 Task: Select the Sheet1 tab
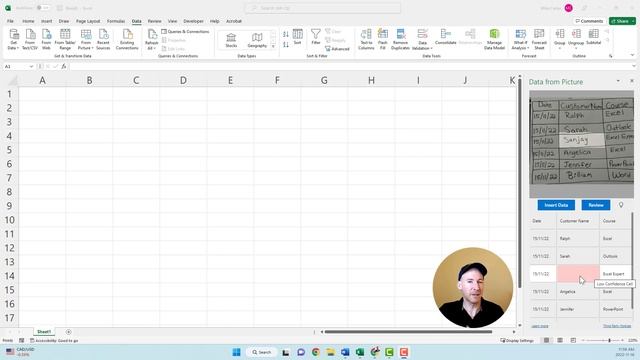pyautogui.click(x=44, y=332)
